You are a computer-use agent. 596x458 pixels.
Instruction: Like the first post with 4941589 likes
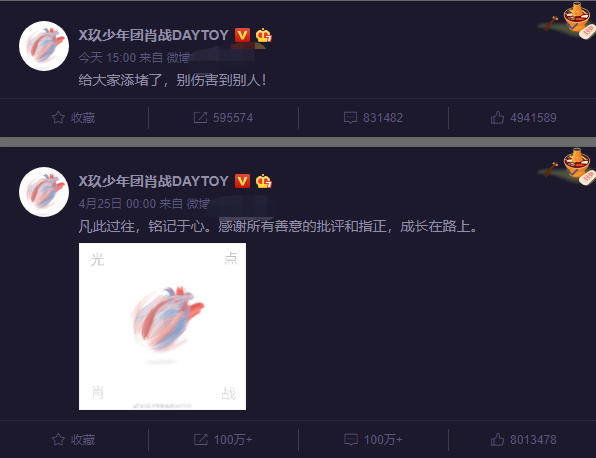tap(497, 117)
